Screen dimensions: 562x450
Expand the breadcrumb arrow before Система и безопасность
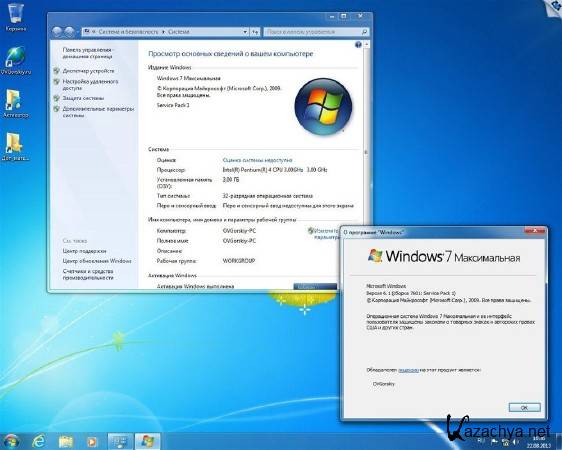94,32
